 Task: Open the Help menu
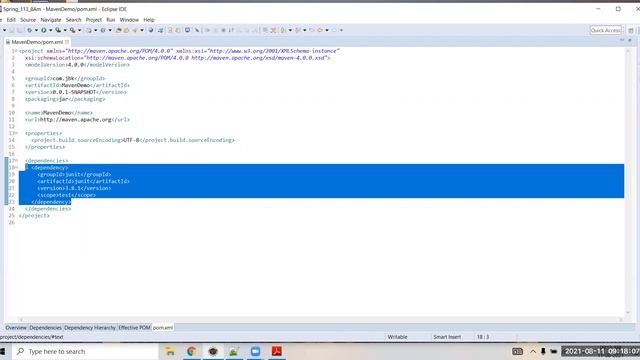[149, 20]
